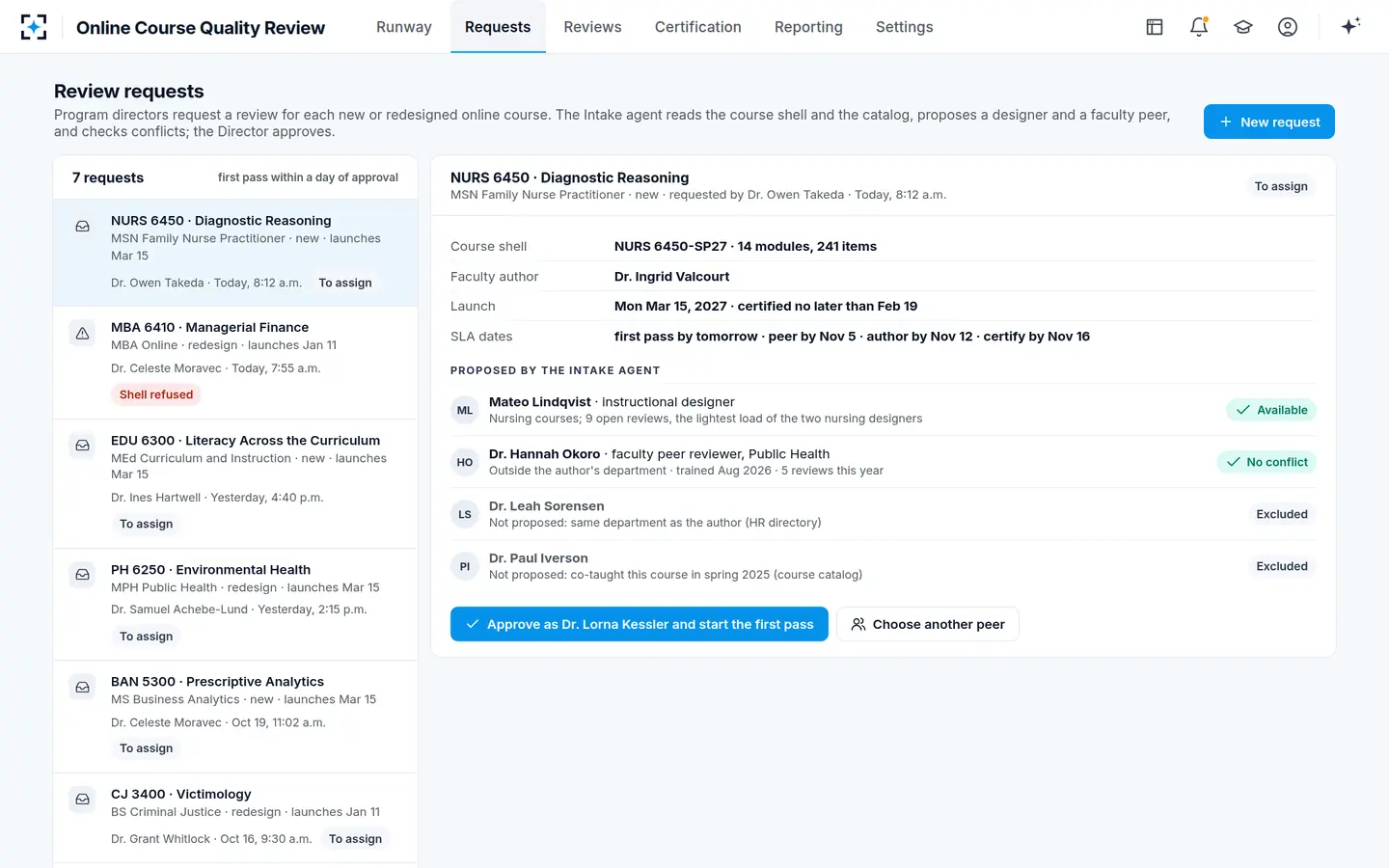Click the graduation cap icon
The width and height of the screenshot is (1389, 868).
point(1243,27)
